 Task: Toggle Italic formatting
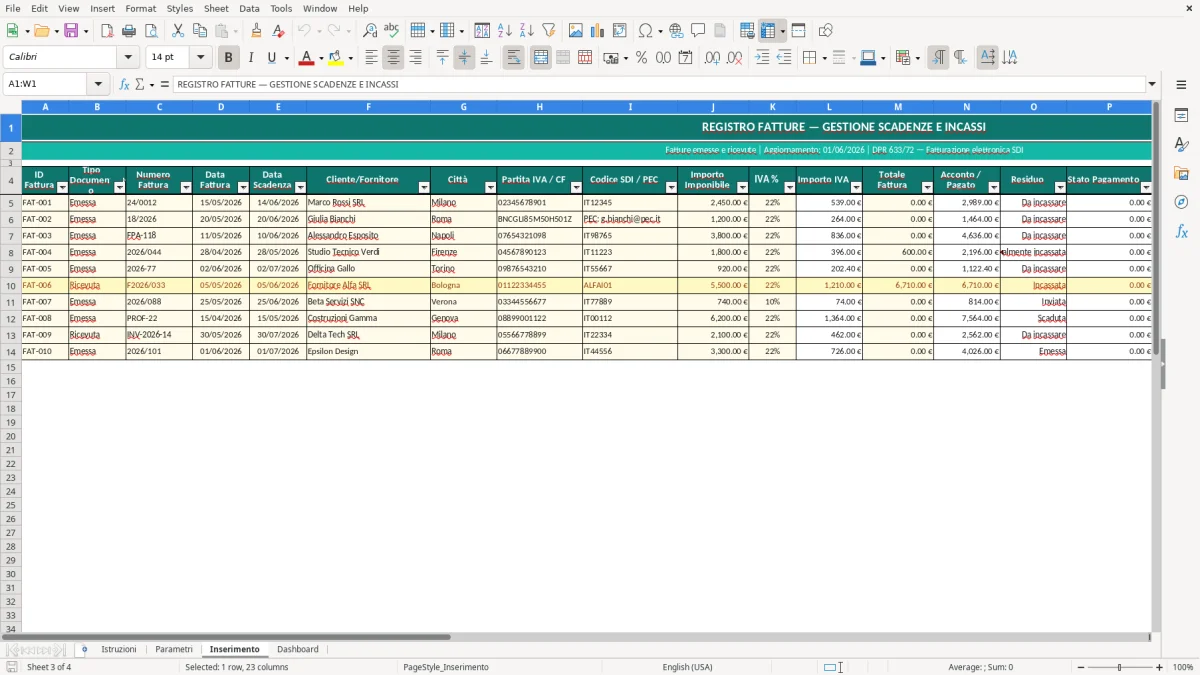pos(250,58)
